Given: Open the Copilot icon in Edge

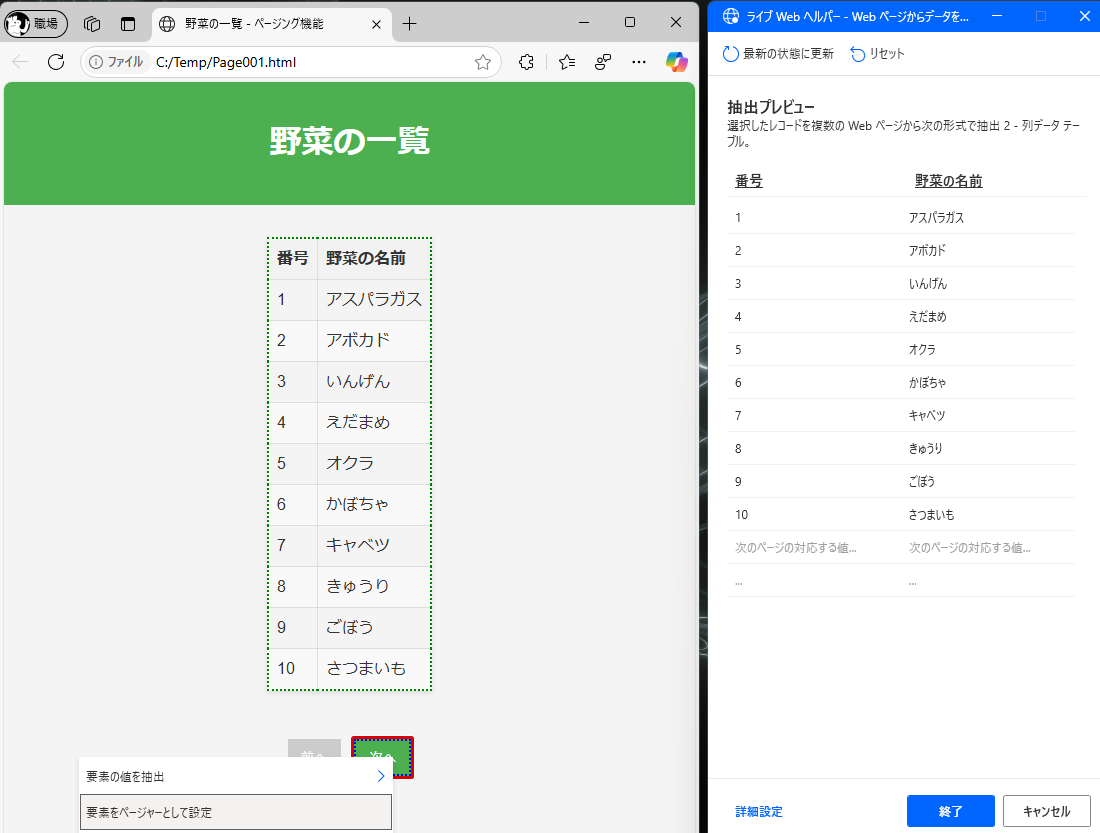Looking at the screenshot, I should tap(676, 62).
